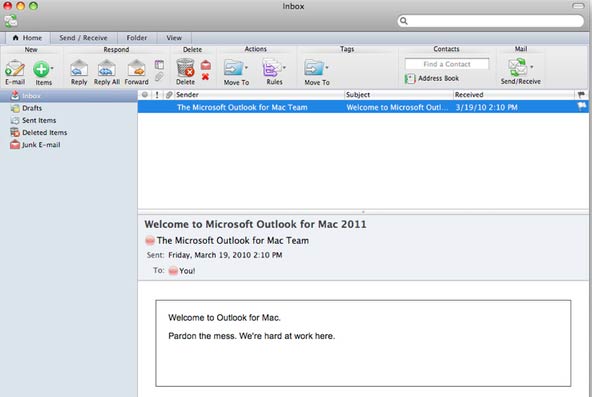Image resolution: width=592 pixels, height=397 pixels.
Task: Compose a new E-mail message
Action: coord(15,72)
